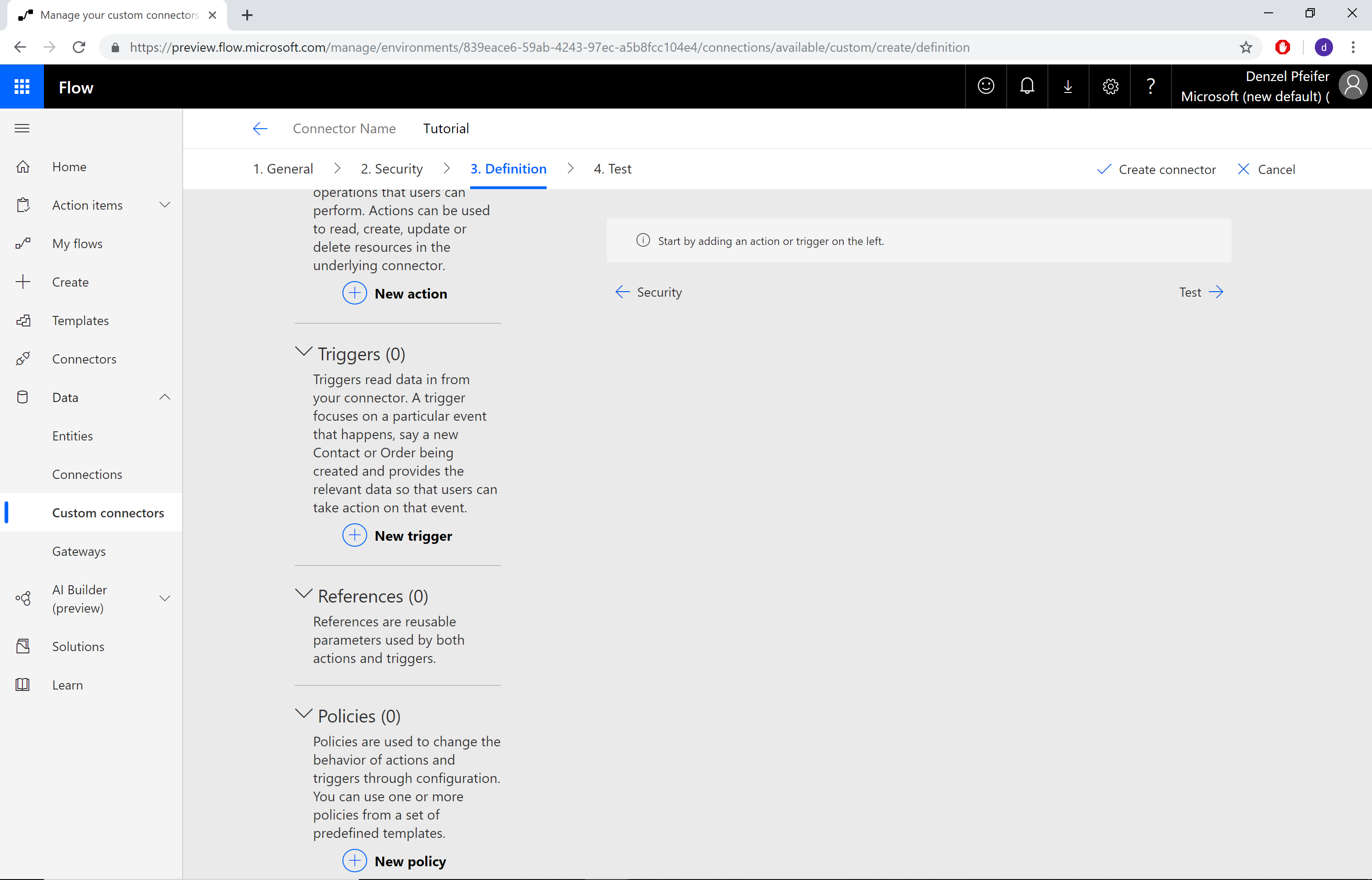The image size is (1372, 880).
Task: Click the Create sidebar icon
Action: tap(23, 282)
